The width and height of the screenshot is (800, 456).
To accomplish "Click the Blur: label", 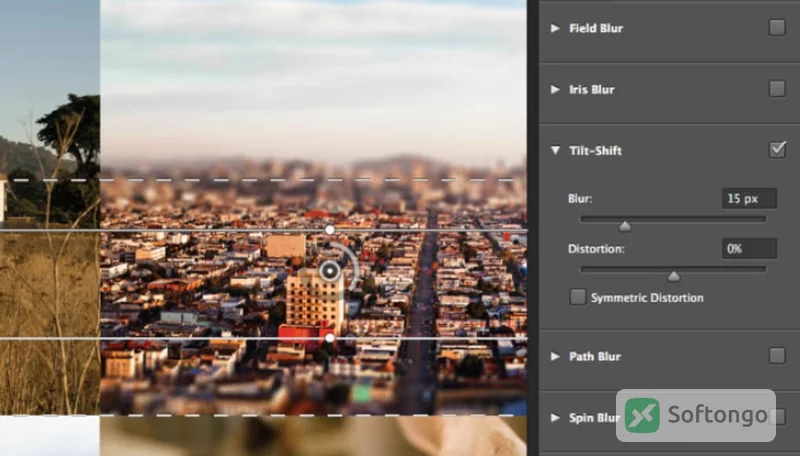I will (x=580, y=198).
